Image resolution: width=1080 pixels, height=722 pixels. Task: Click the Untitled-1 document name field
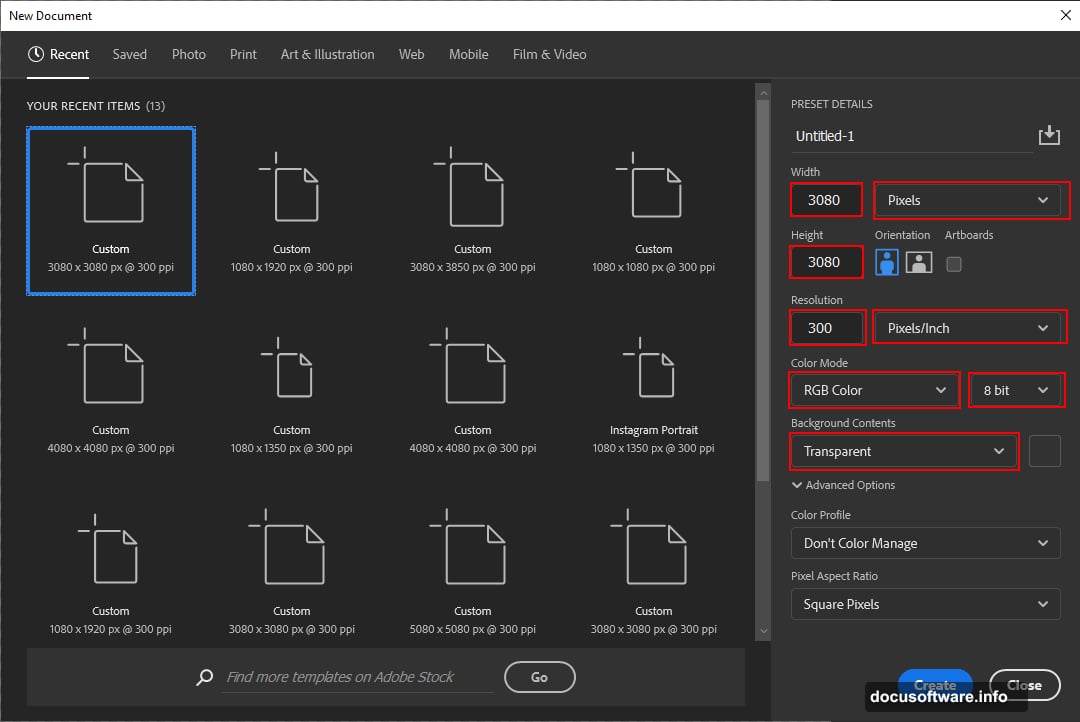[x=900, y=136]
